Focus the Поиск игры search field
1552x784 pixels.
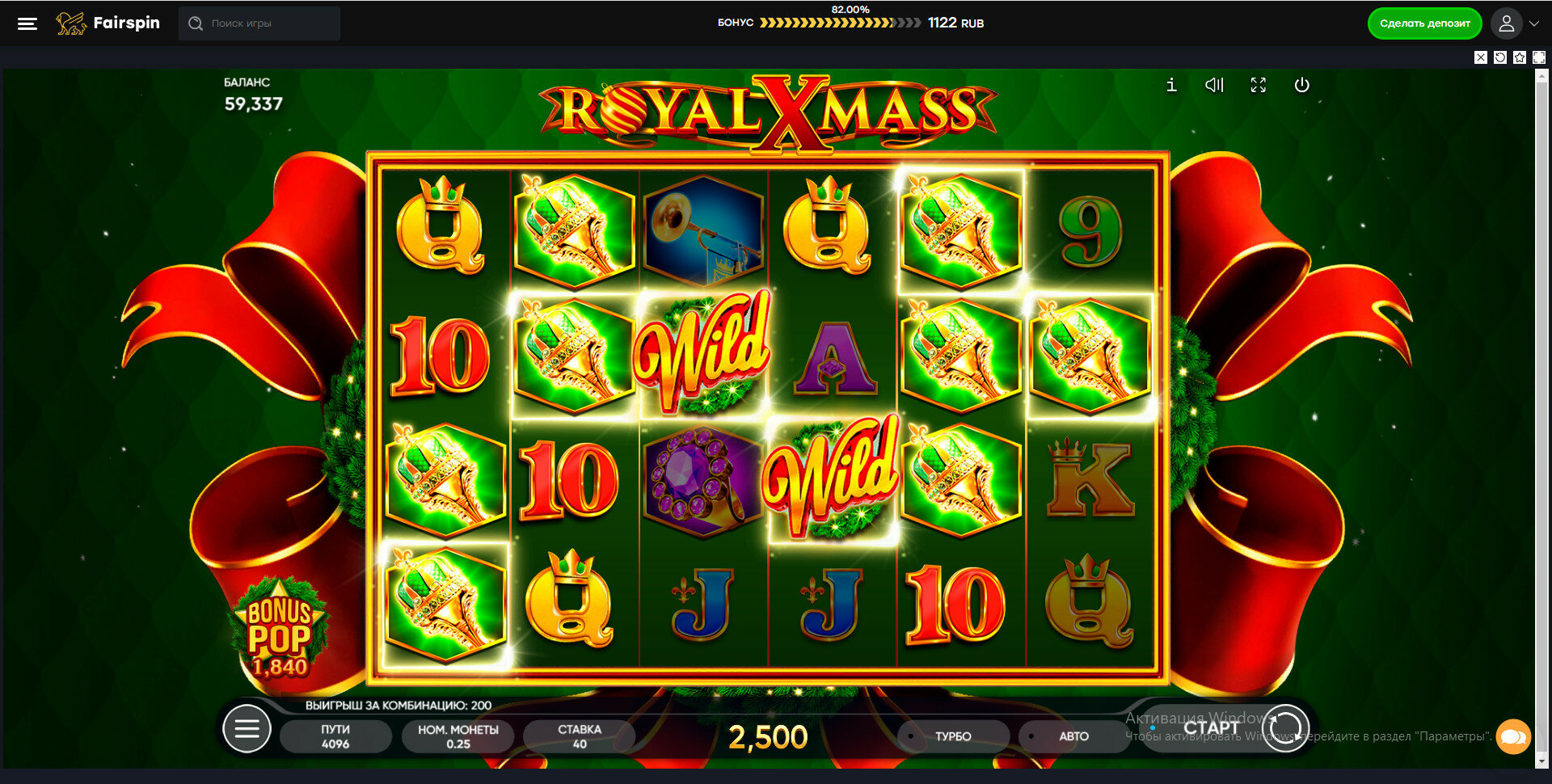pos(259,23)
